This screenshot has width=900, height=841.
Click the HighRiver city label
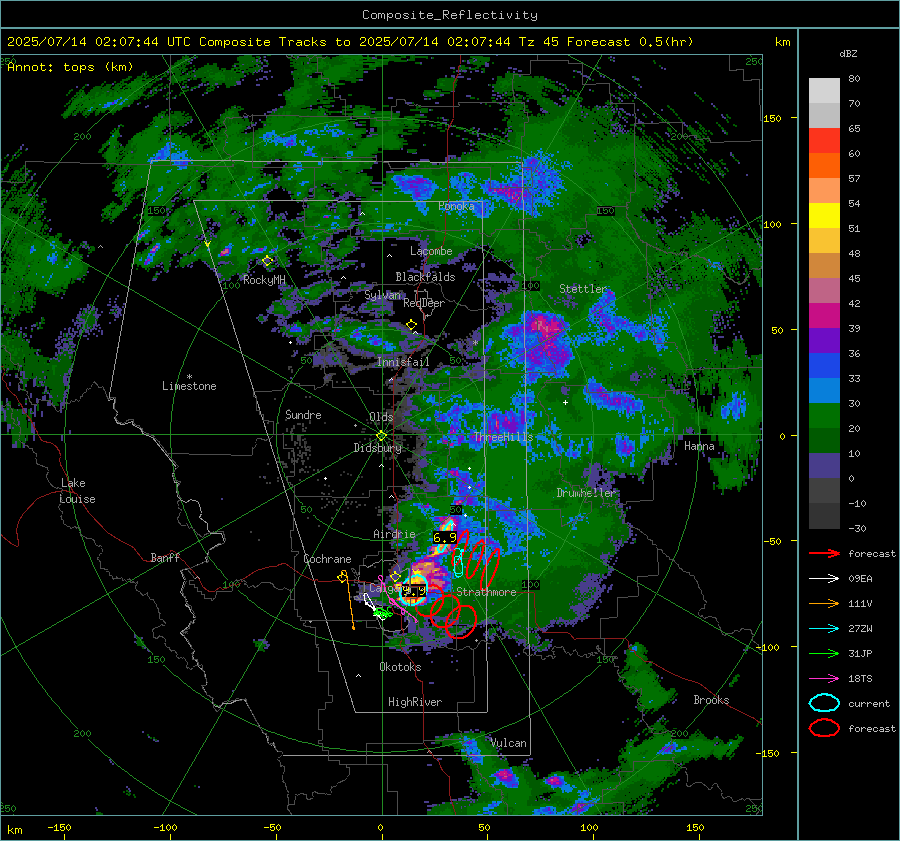click(415, 703)
